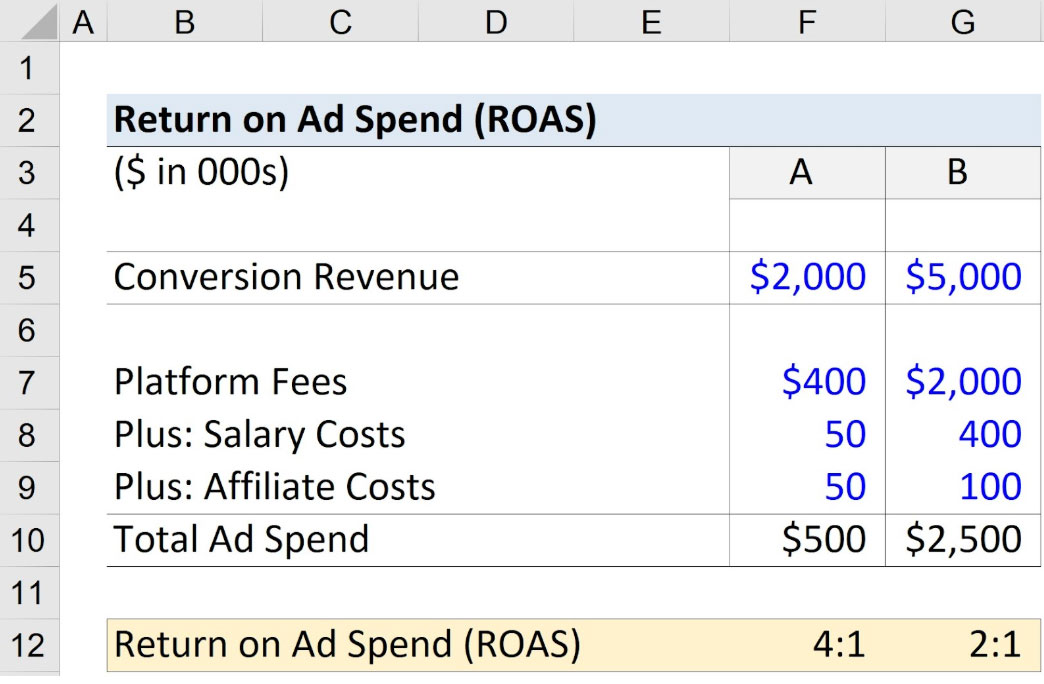Click the '$5,000' revenue cell
Screen dimensions: 1044x684
coord(963,278)
